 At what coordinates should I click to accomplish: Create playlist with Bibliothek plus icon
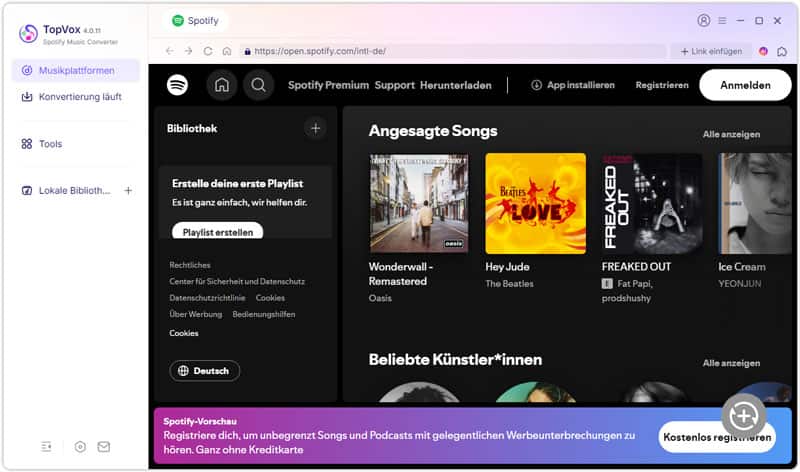[315, 128]
